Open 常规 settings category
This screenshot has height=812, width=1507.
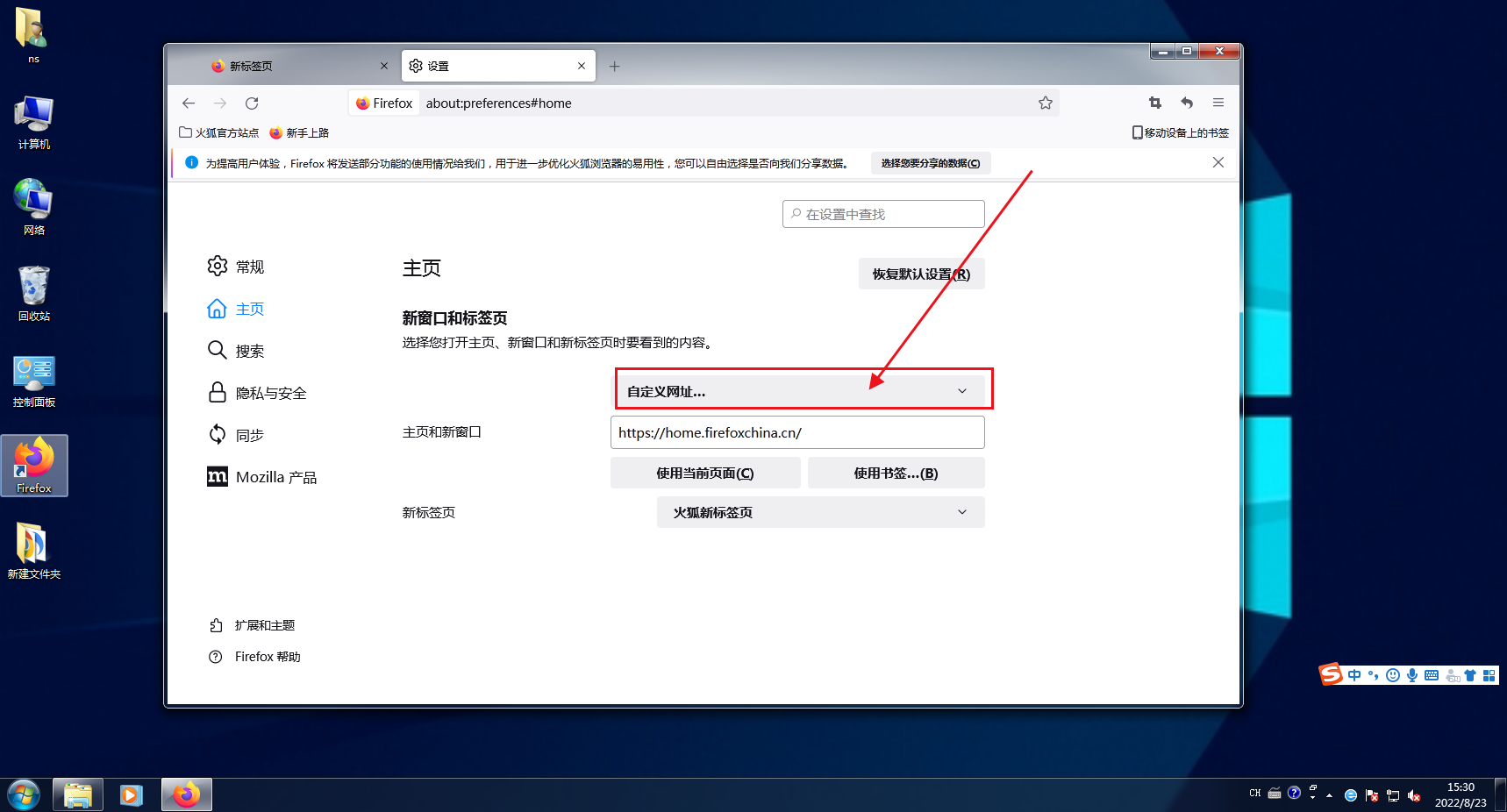(x=236, y=267)
